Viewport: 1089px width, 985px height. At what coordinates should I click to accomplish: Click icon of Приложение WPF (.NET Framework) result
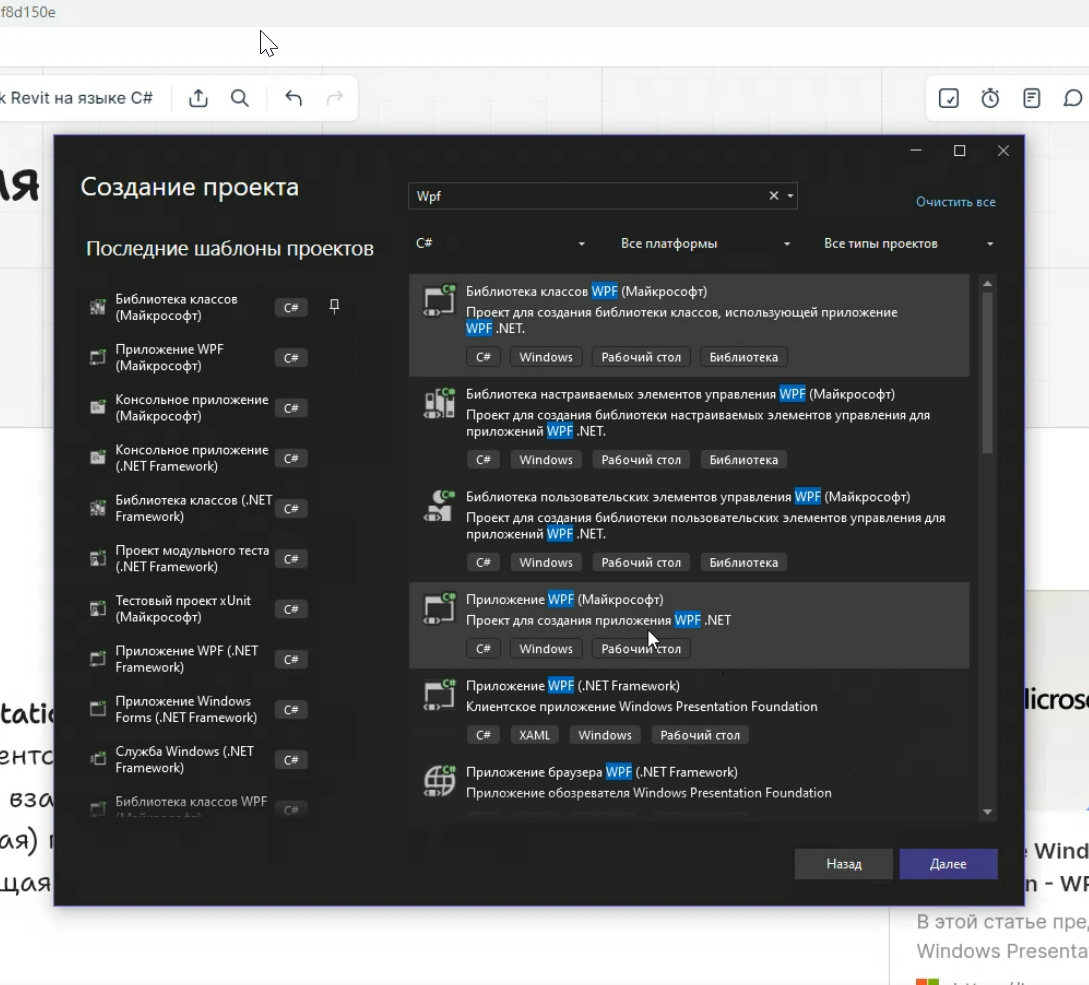[x=439, y=695]
